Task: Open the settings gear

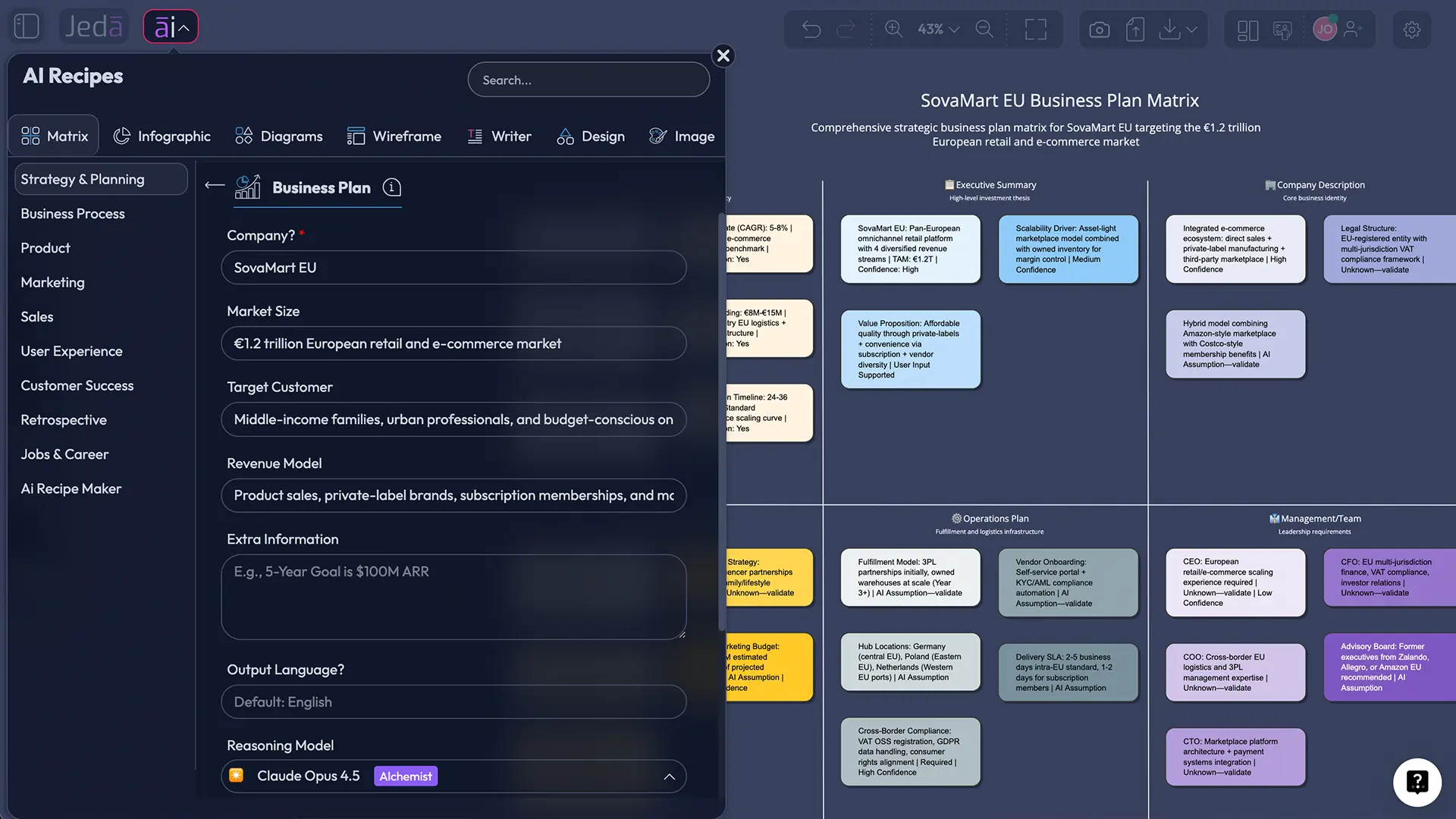Action: (x=1412, y=30)
